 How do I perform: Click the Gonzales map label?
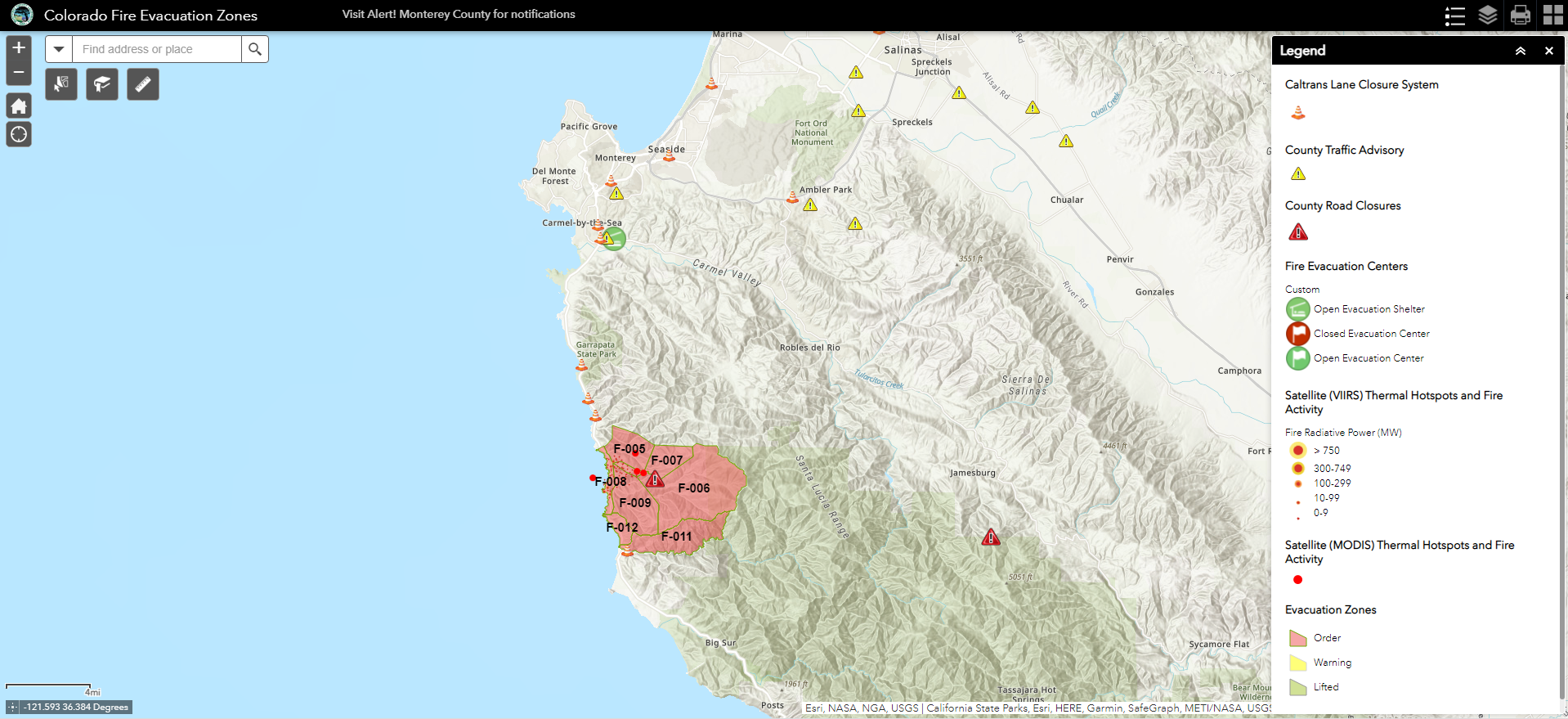point(1154,292)
